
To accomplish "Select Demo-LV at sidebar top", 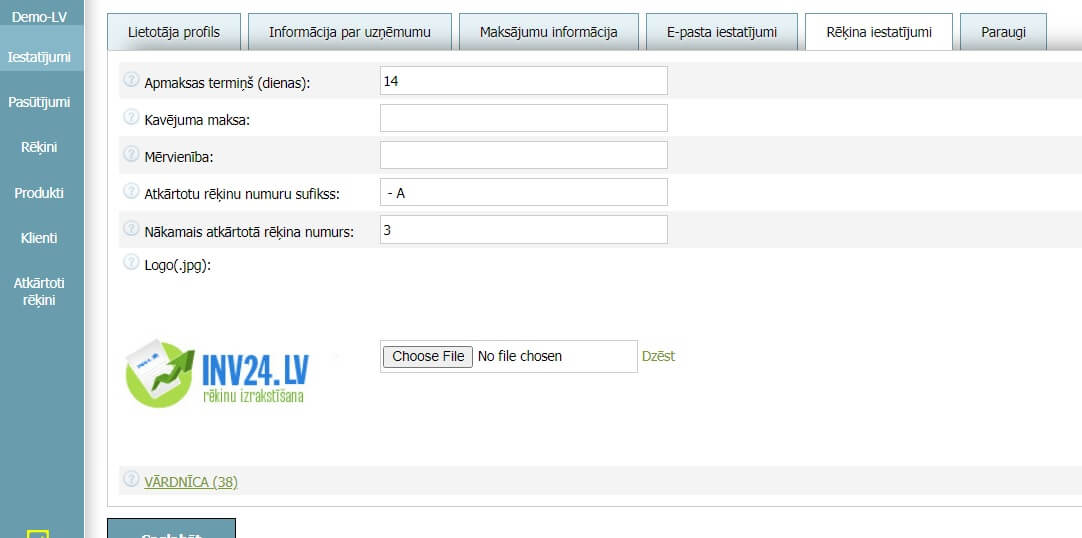I will point(39,16).
